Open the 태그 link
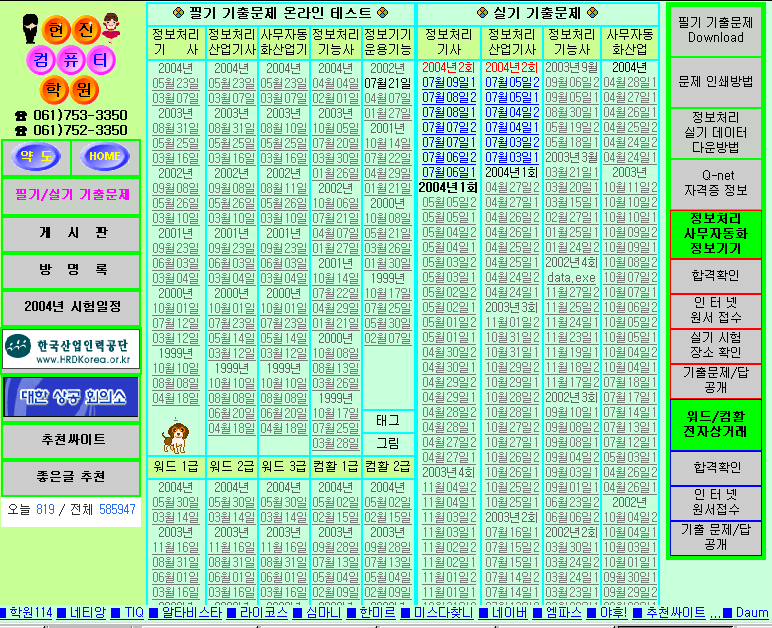 click(x=387, y=420)
